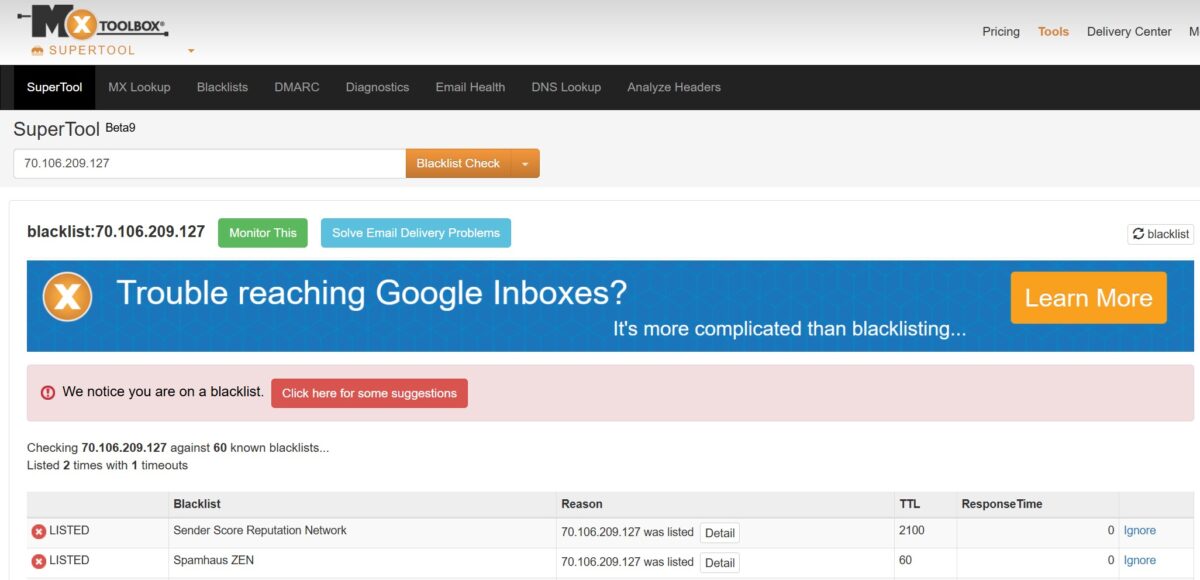Viewport: 1200px width, 580px height.
Task: Click LISTED icon for Spamhaus ZEN row
Action: click(39, 562)
